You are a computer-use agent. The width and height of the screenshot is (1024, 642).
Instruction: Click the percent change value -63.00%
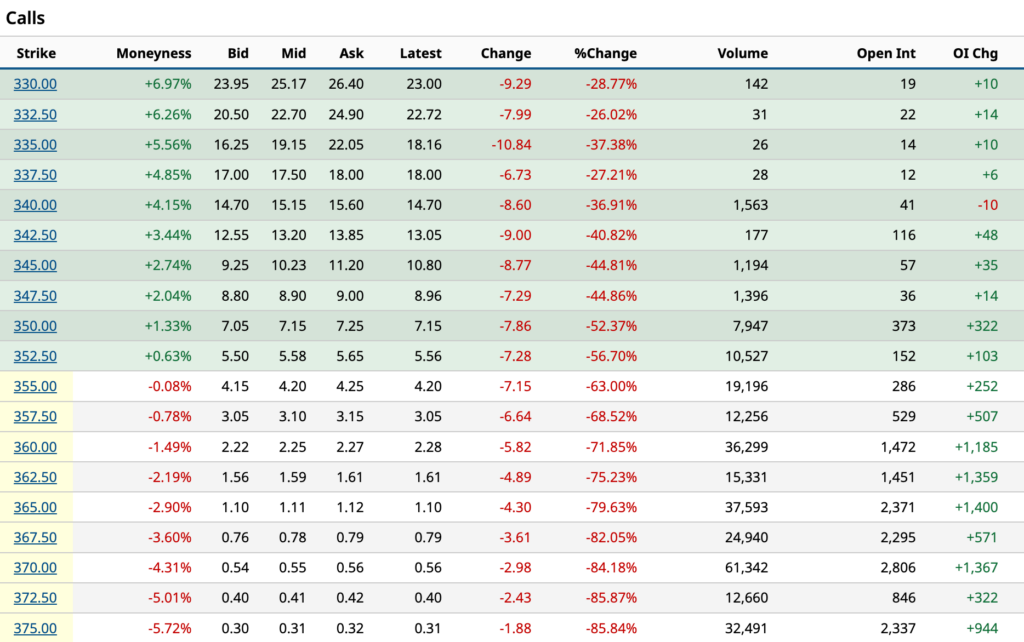pyautogui.click(x=611, y=386)
